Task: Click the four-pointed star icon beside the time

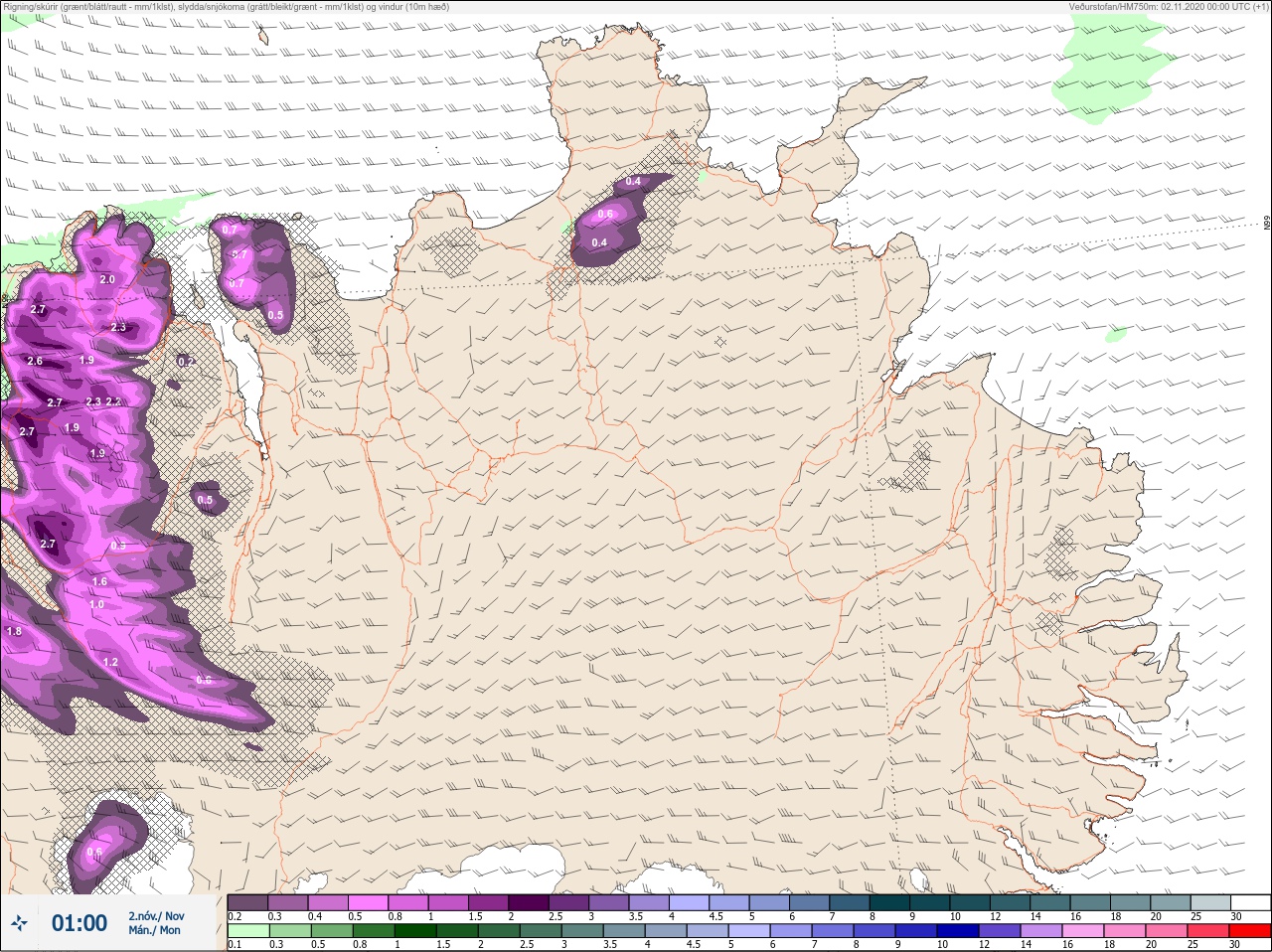Action: click(x=20, y=923)
